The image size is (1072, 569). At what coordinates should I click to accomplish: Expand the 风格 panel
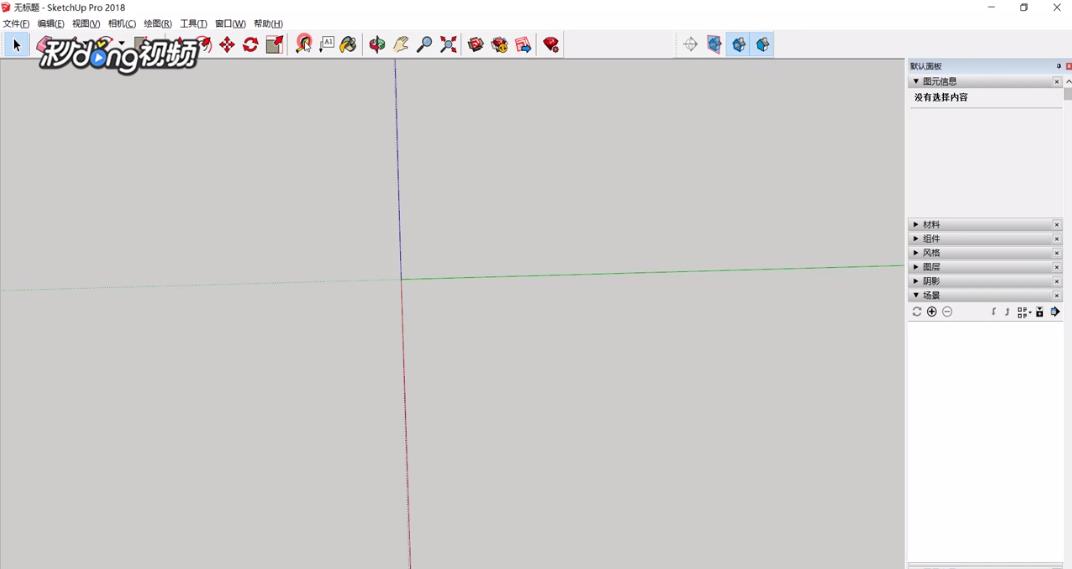click(x=916, y=253)
